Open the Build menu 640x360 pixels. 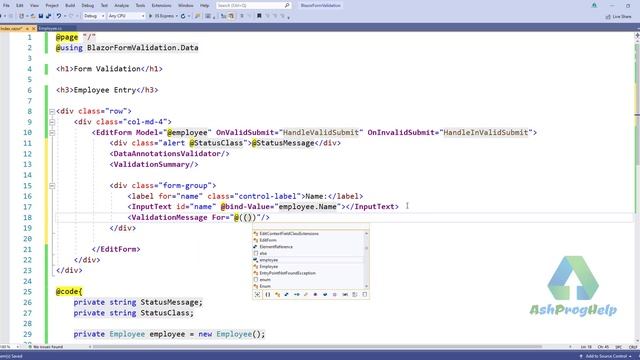click(x=70, y=6)
